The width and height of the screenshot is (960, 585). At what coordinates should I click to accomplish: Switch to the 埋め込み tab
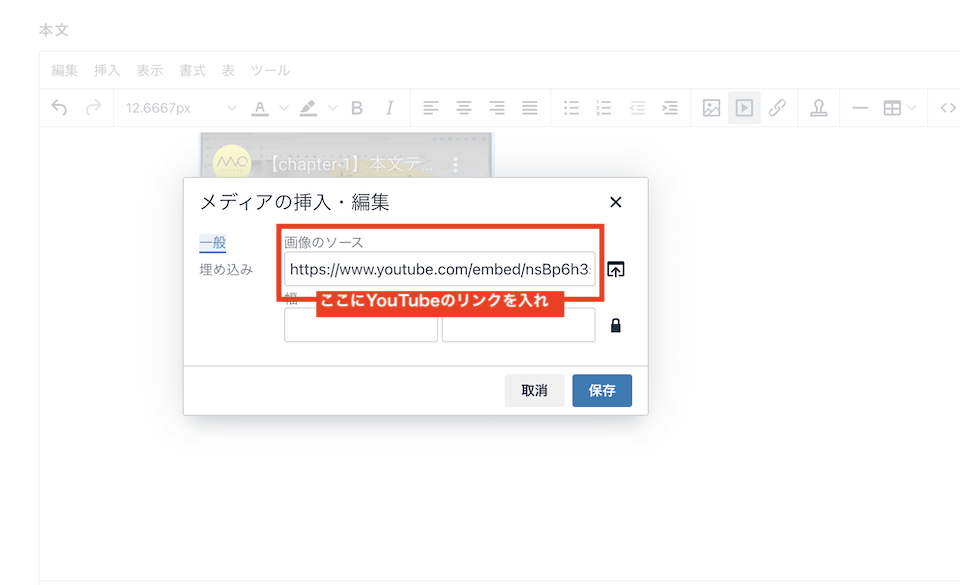click(226, 269)
